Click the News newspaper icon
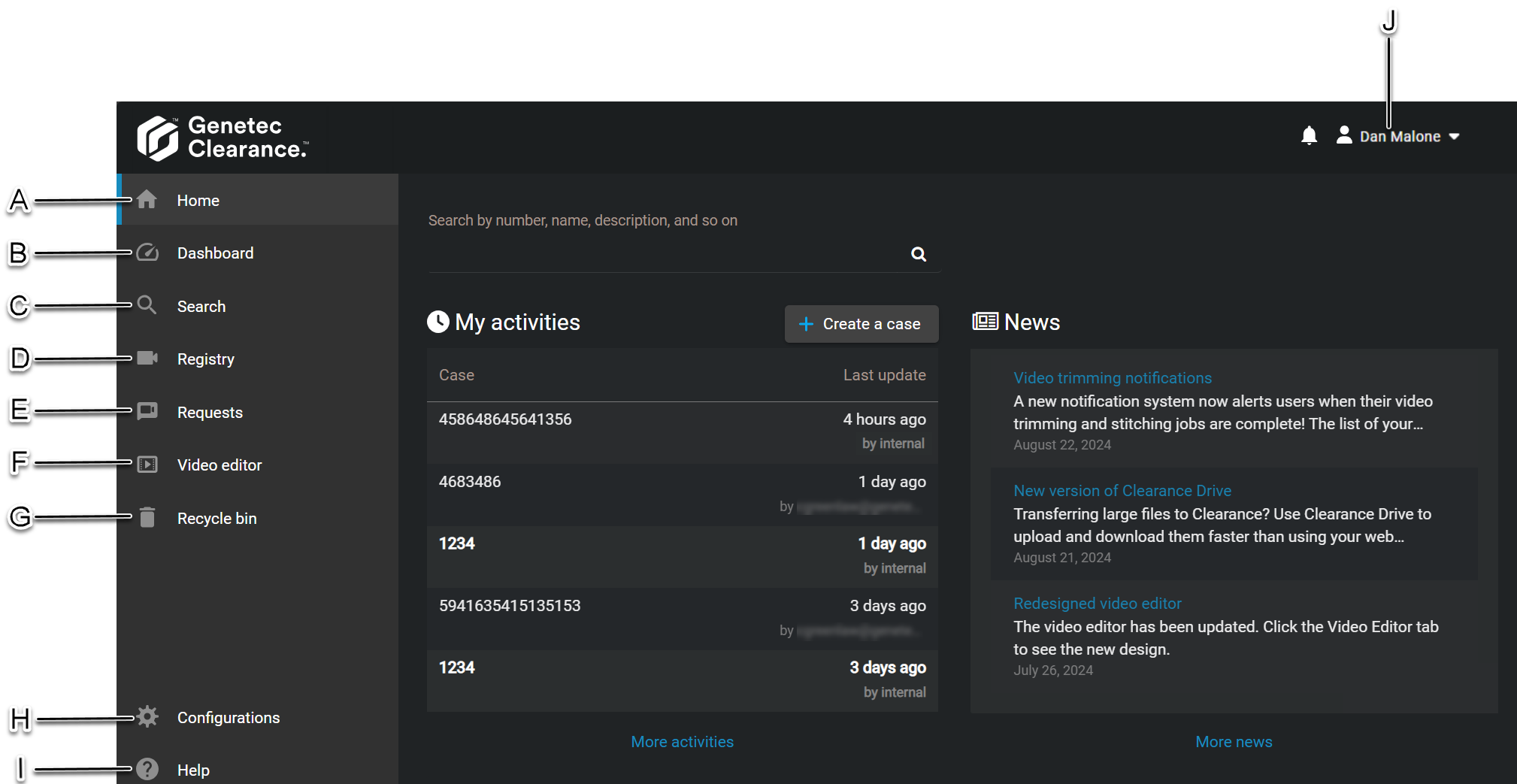Image resolution: width=1517 pixels, height=784 pixels. [985, 322]
